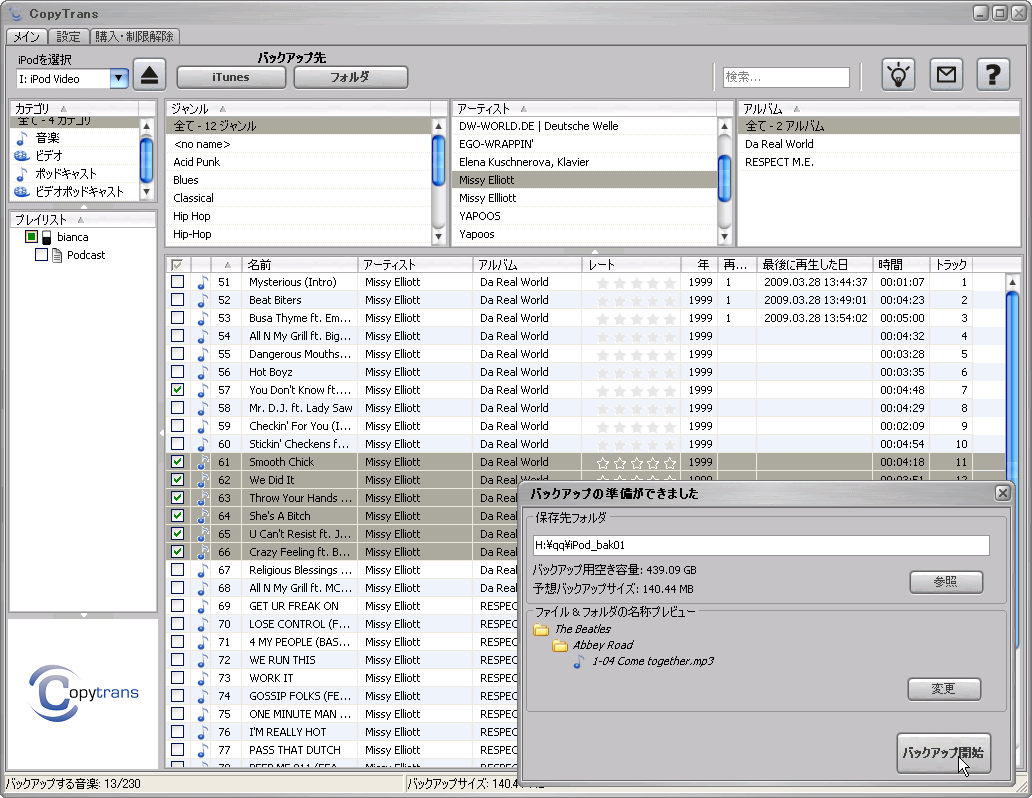Click the iTunes backup button

231,77
